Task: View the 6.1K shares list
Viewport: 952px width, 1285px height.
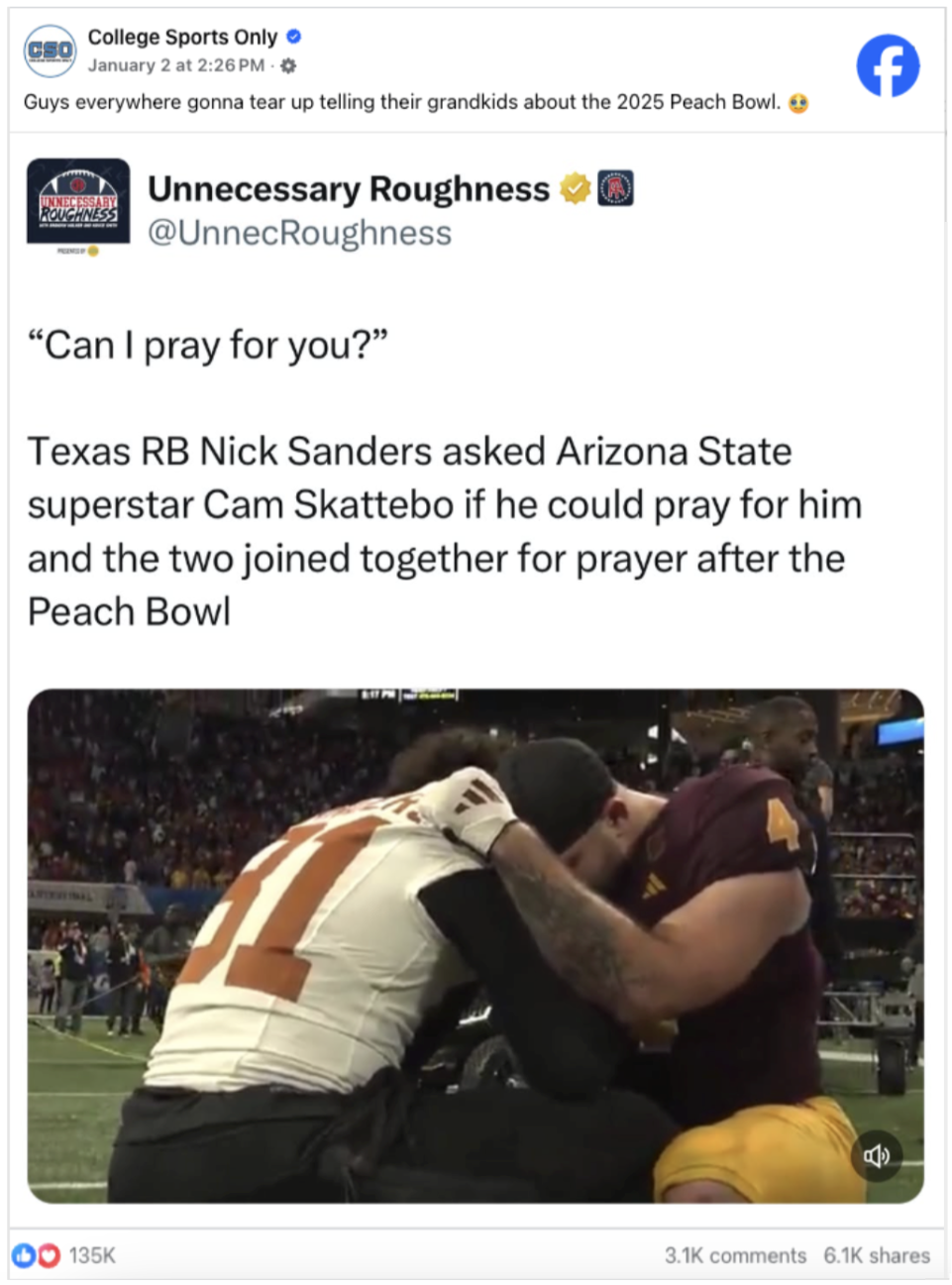Action: (877, 1255)
